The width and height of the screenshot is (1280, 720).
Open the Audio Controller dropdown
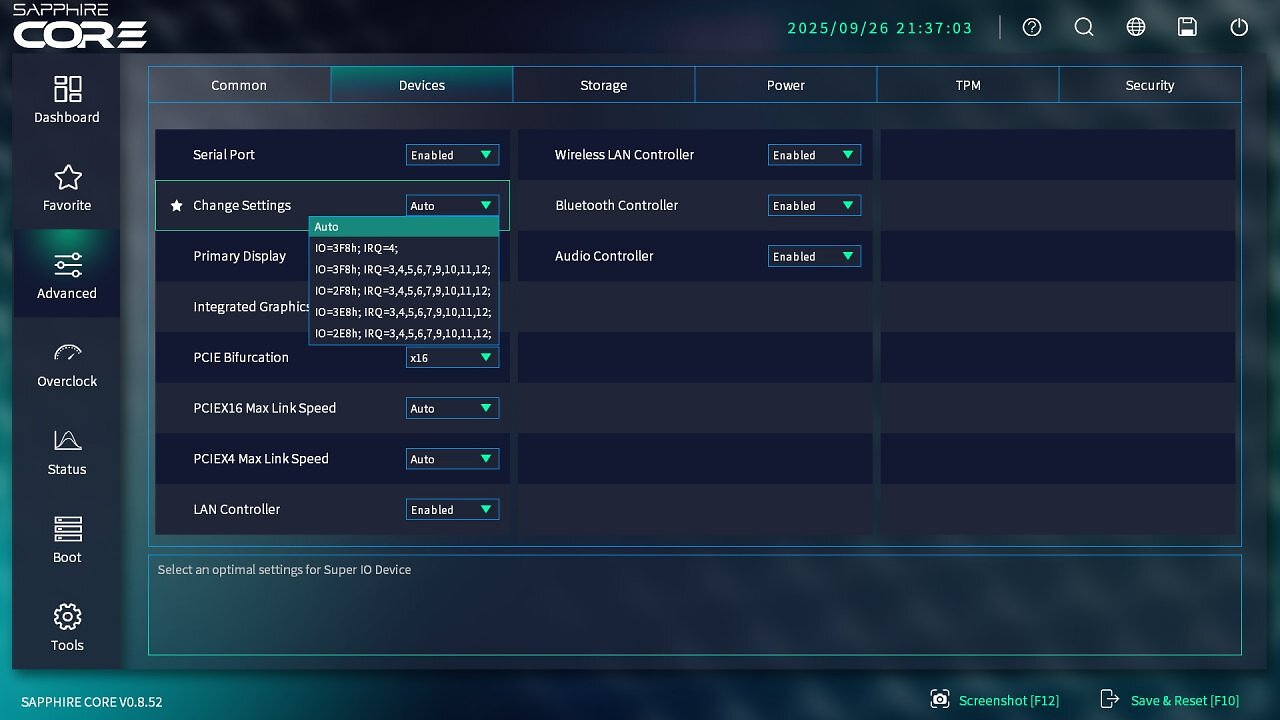pos(814,256)
